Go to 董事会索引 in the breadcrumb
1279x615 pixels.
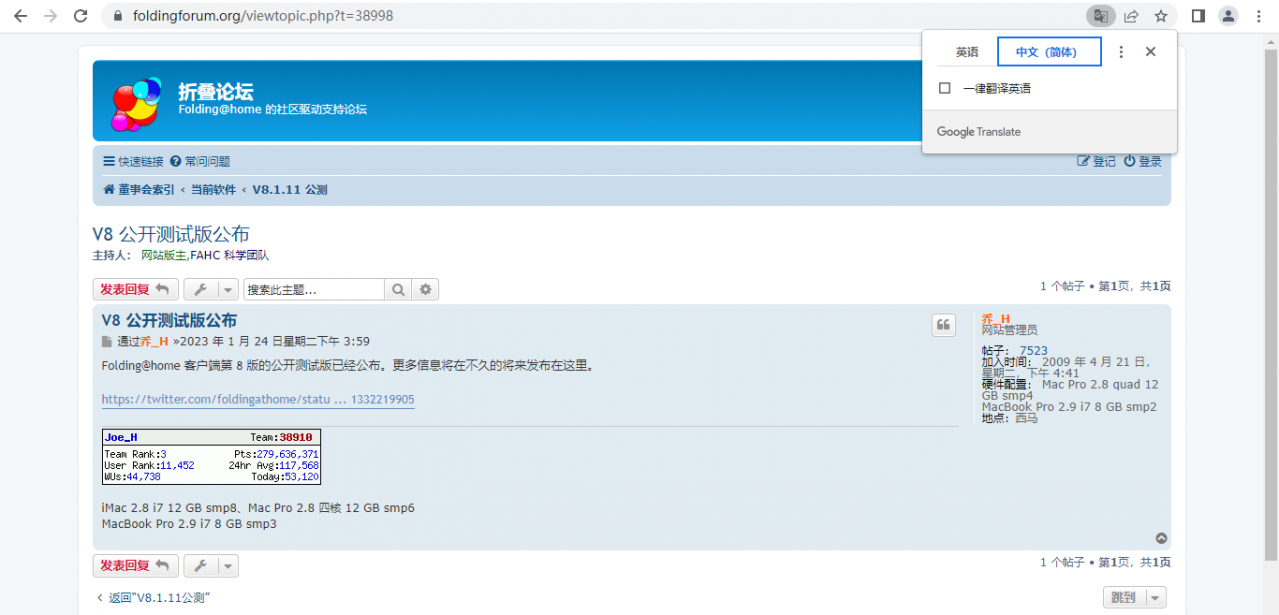point(139,189)
